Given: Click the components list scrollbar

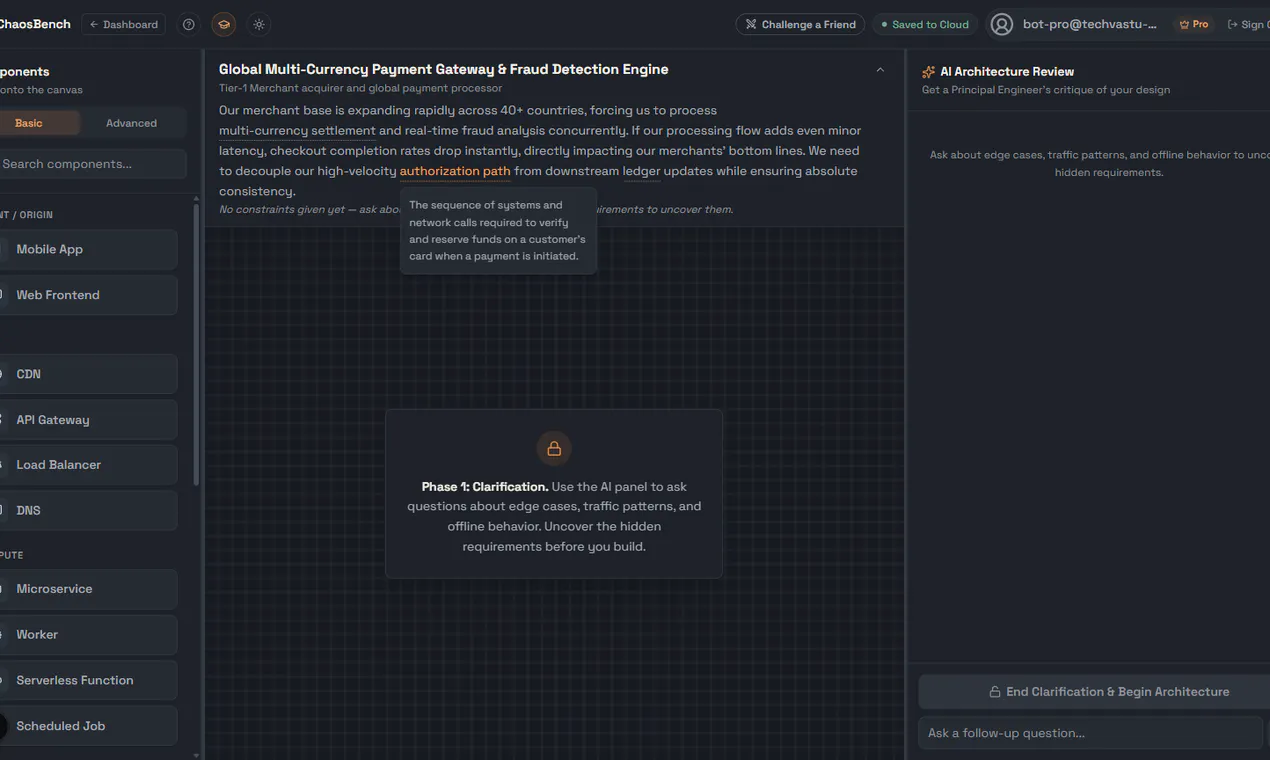Looking at the screenshot, I should click(x=196, y=343).
